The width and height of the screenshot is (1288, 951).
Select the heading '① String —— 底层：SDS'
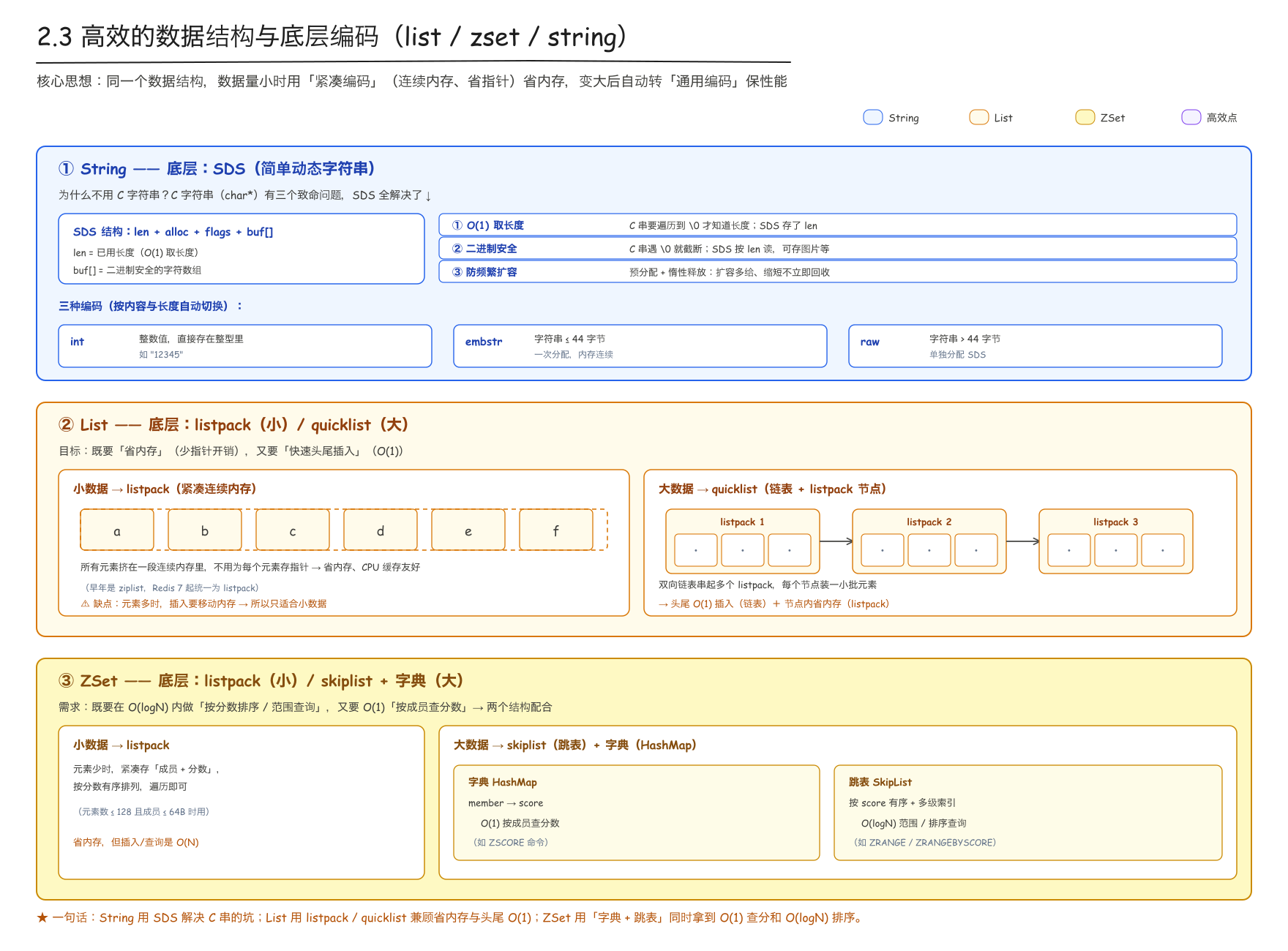coord(217,169)
